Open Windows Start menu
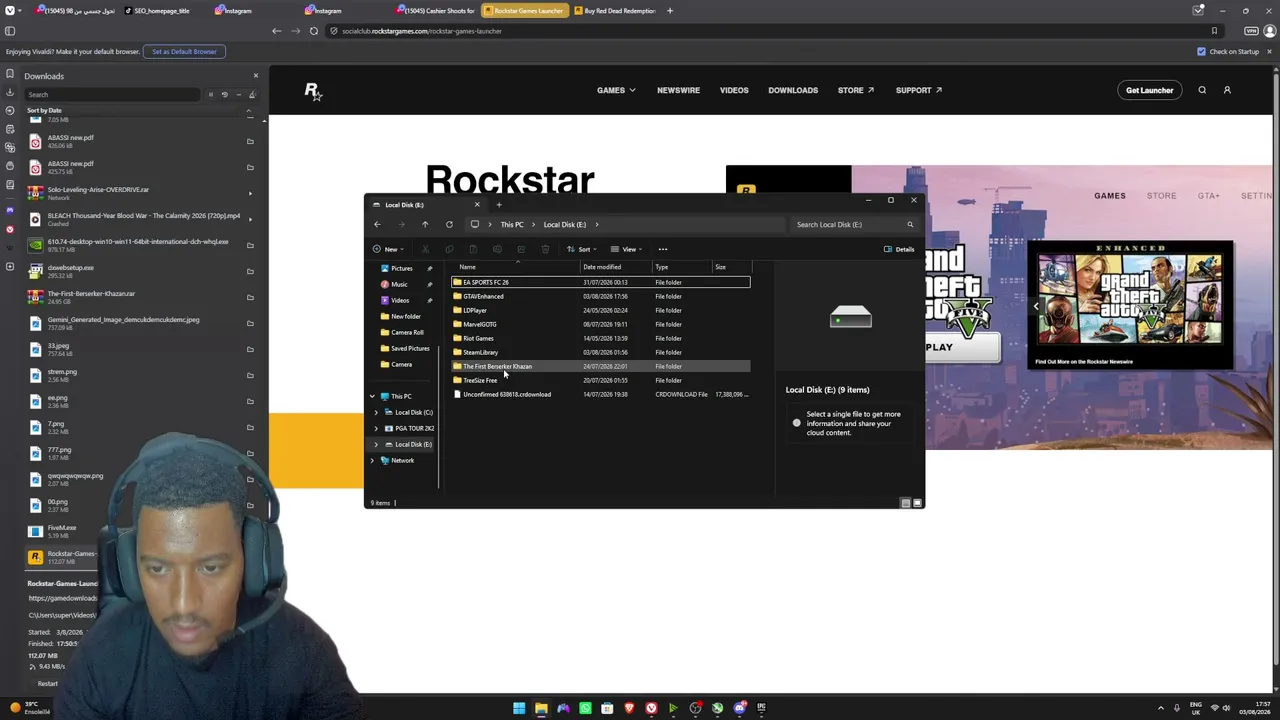 tap(519, 708)
